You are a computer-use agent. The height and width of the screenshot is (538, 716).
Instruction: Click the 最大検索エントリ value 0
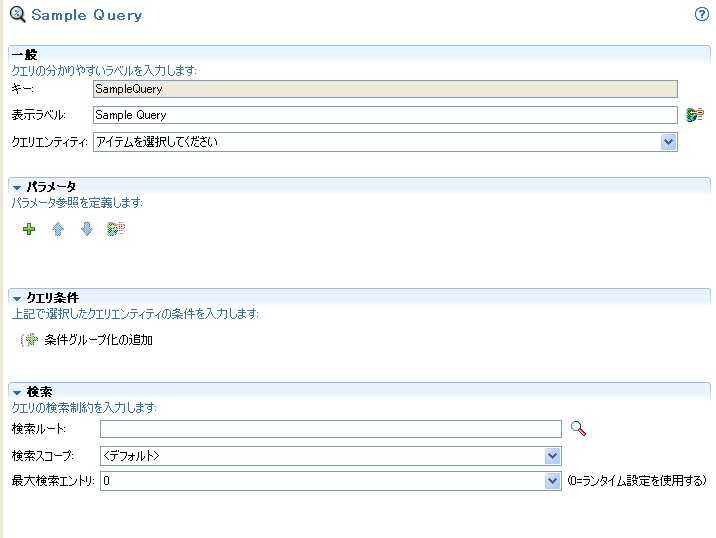(x=106, y=481)
